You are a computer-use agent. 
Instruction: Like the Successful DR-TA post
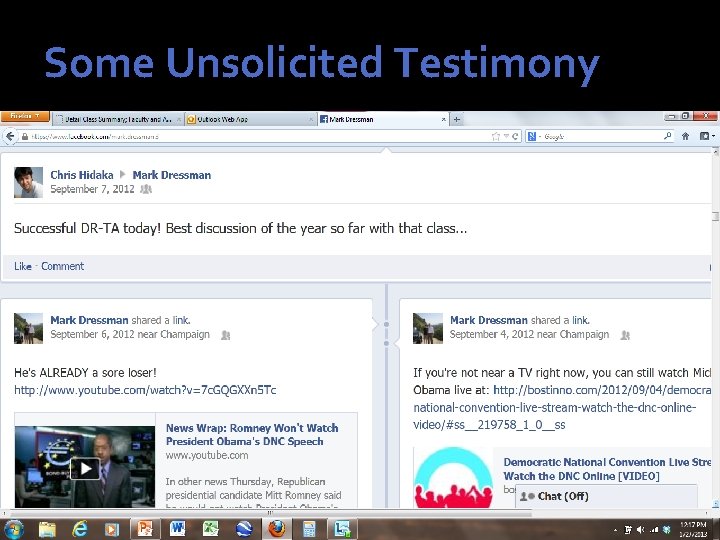click(22, 266)
